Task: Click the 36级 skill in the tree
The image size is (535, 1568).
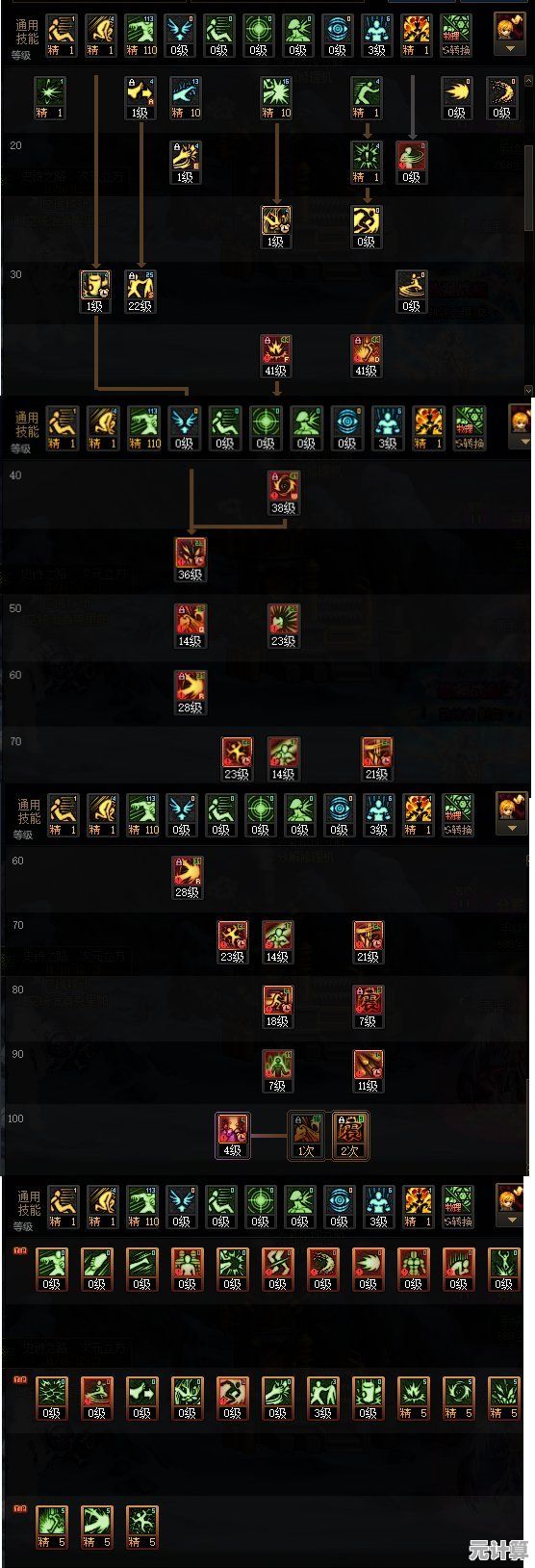Action: click(x=190, y=559)
